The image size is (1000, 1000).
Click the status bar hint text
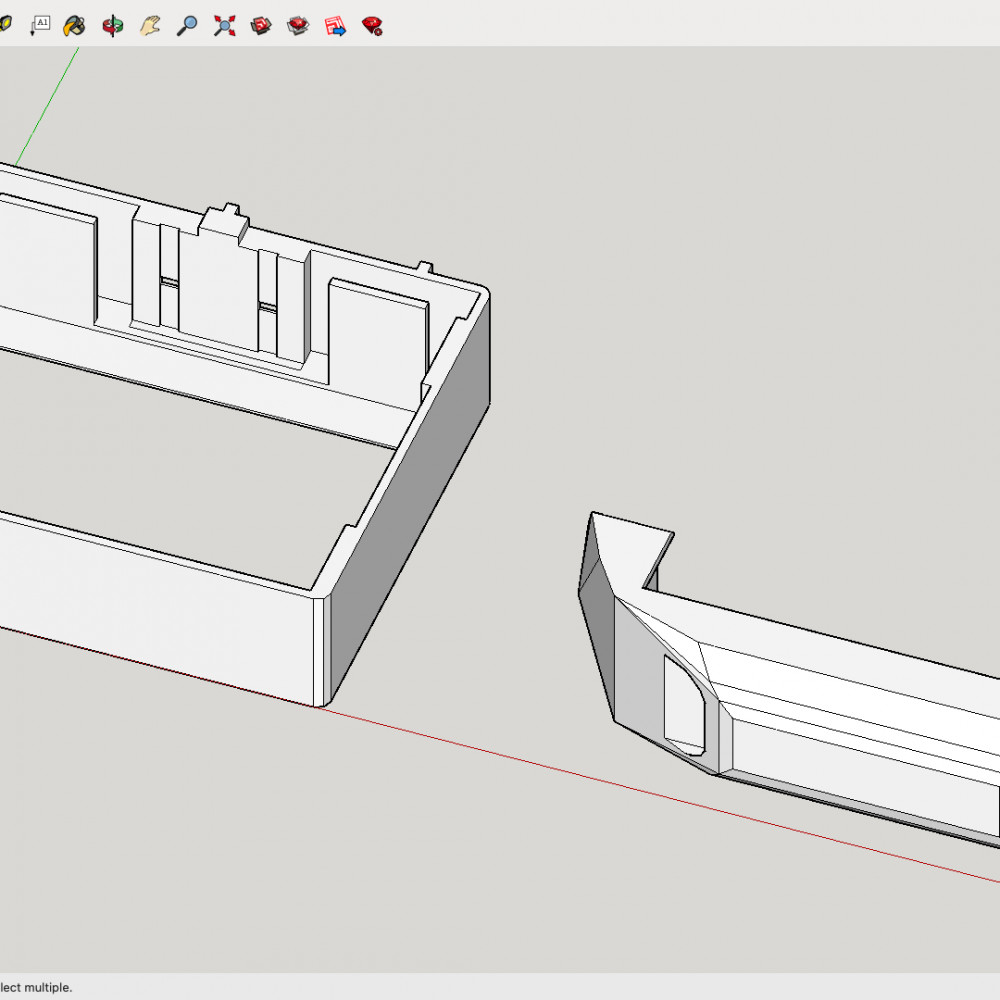35,986
